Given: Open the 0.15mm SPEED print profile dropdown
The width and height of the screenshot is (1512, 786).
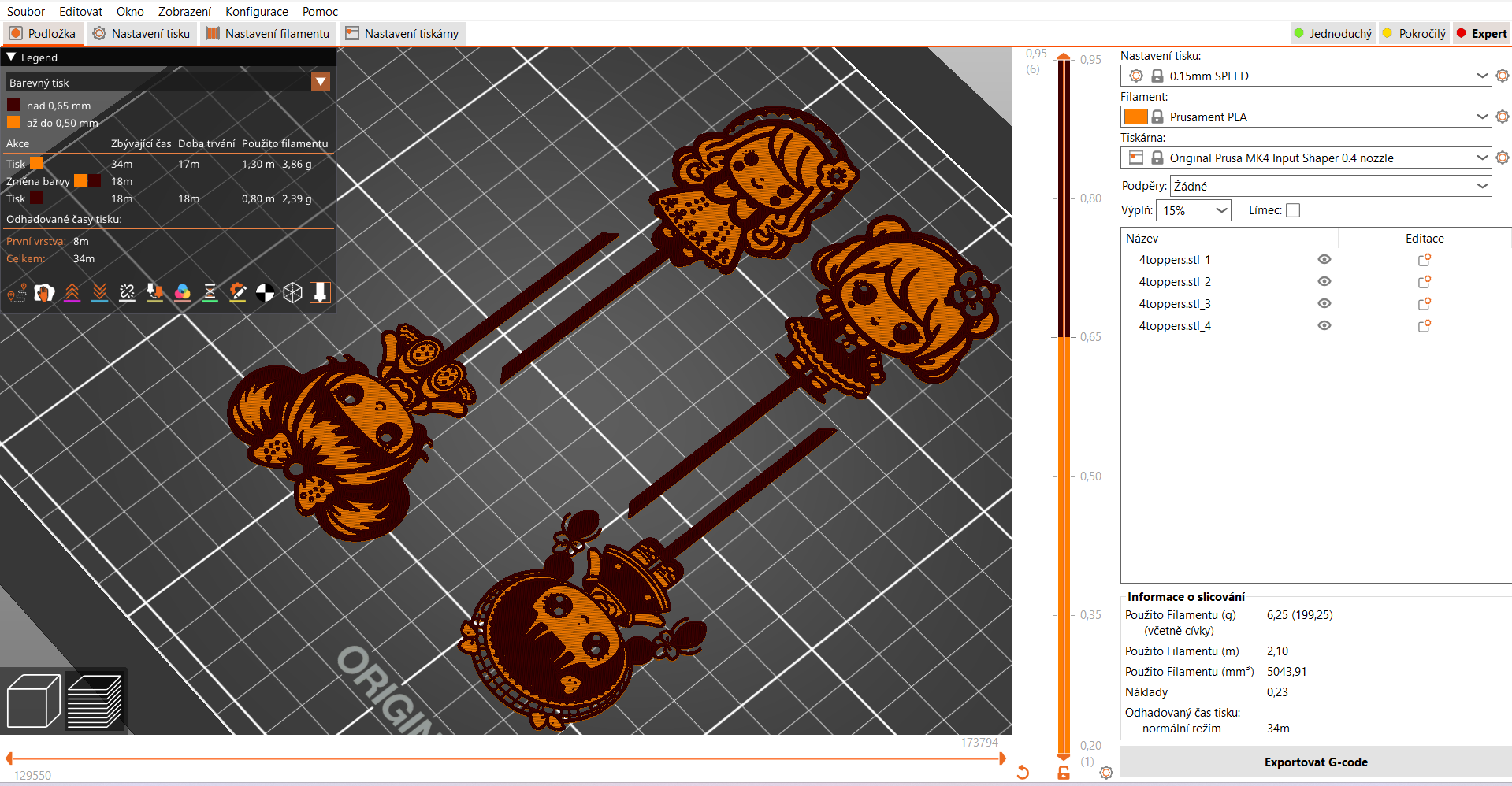Looking at the screenshot, I should click(x=1306, y=76).
